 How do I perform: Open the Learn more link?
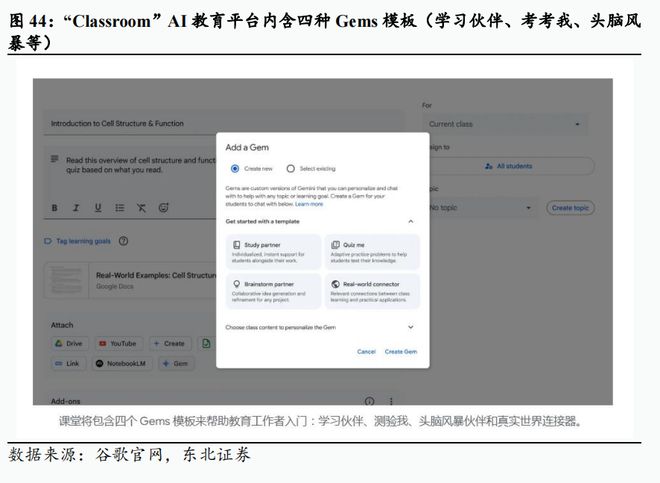click(309, 204)
